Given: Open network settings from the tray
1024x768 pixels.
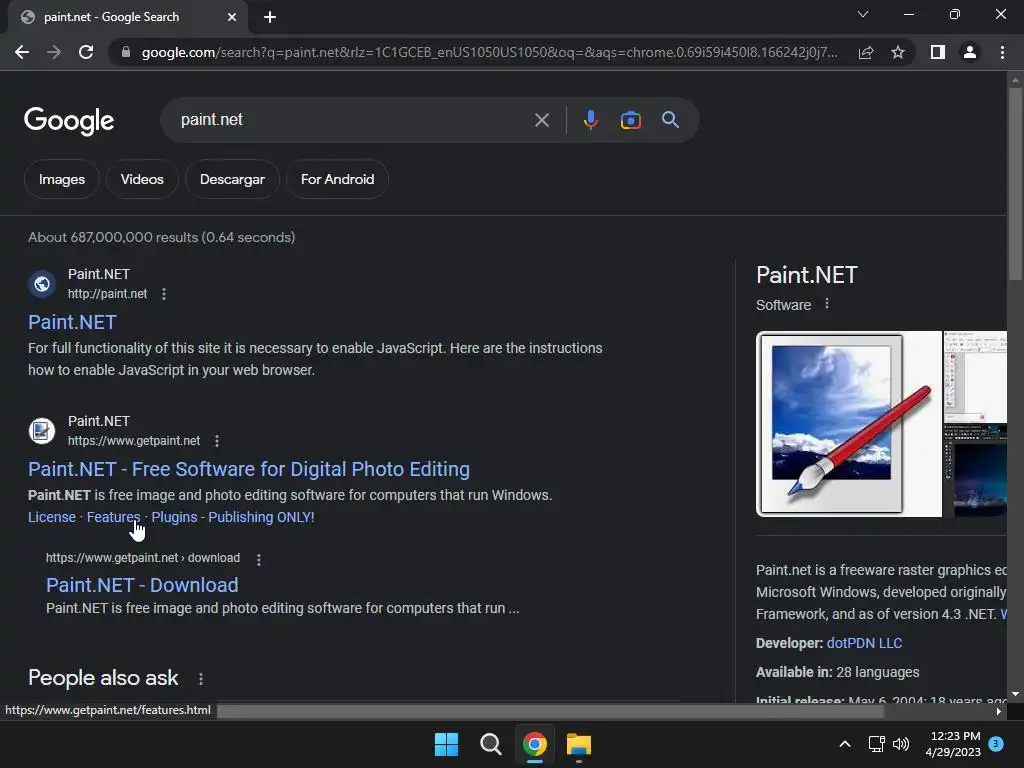Looking at the screenshot, I should click(876, 744).
